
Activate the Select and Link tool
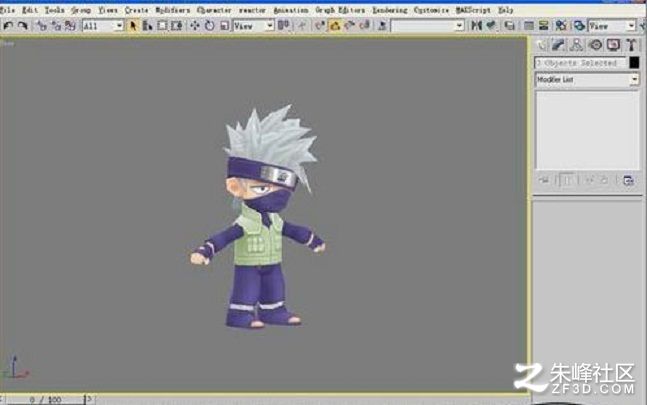(42, 26)
